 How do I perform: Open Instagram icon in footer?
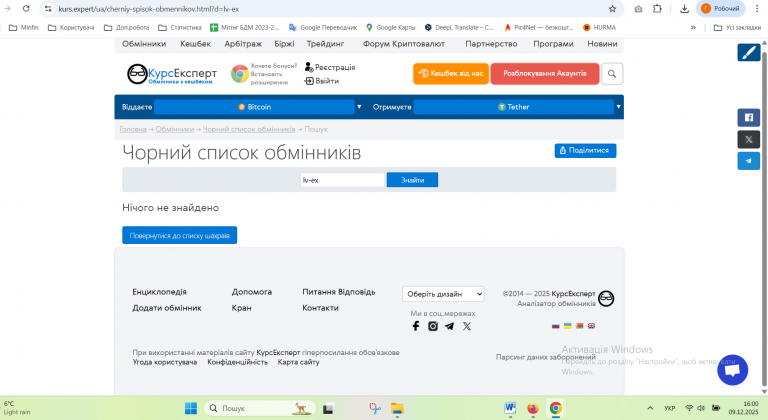433,326
